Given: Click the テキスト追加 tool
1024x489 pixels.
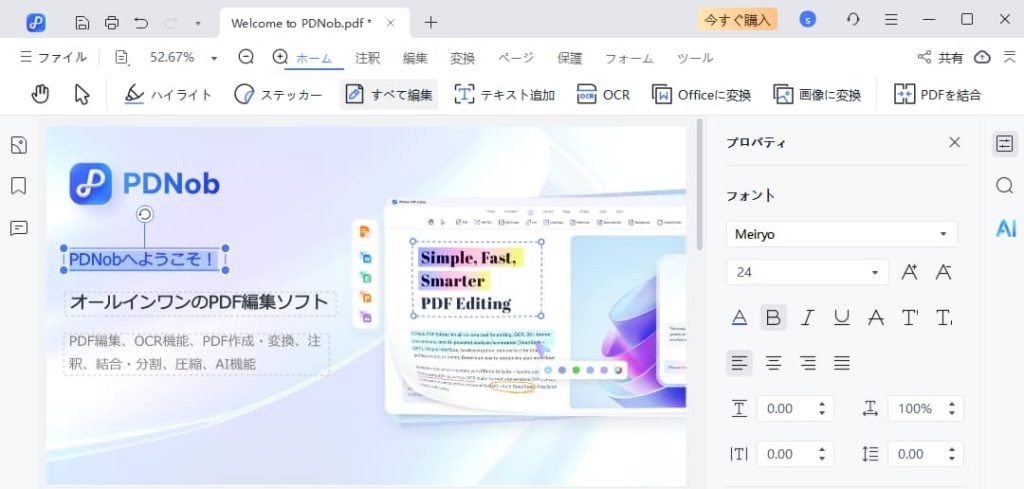Looking at the screenshot, I should (505, 95).
